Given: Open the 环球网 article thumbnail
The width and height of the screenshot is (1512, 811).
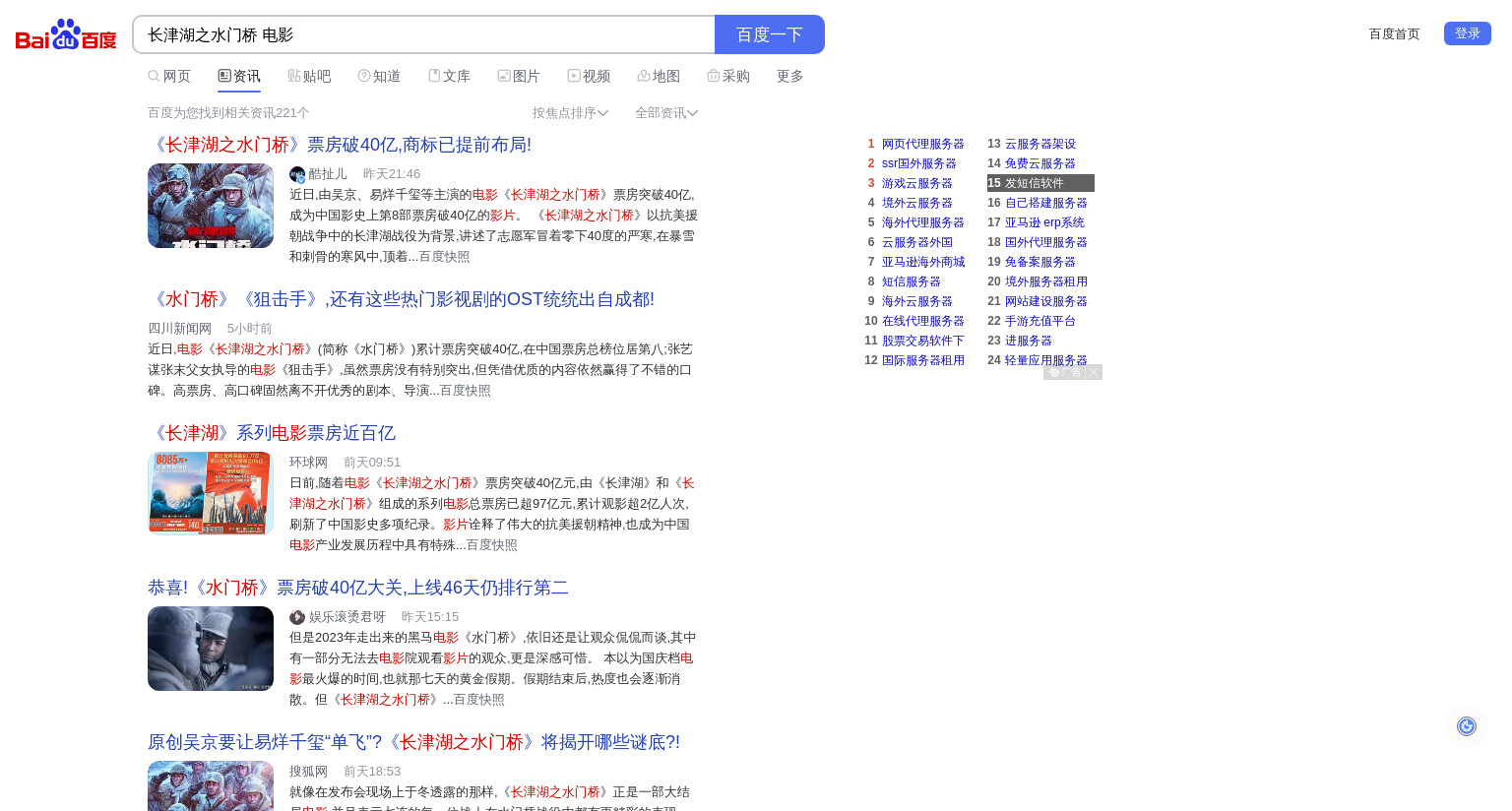Looking at the screenshot, I should click(x=211, y=493).
